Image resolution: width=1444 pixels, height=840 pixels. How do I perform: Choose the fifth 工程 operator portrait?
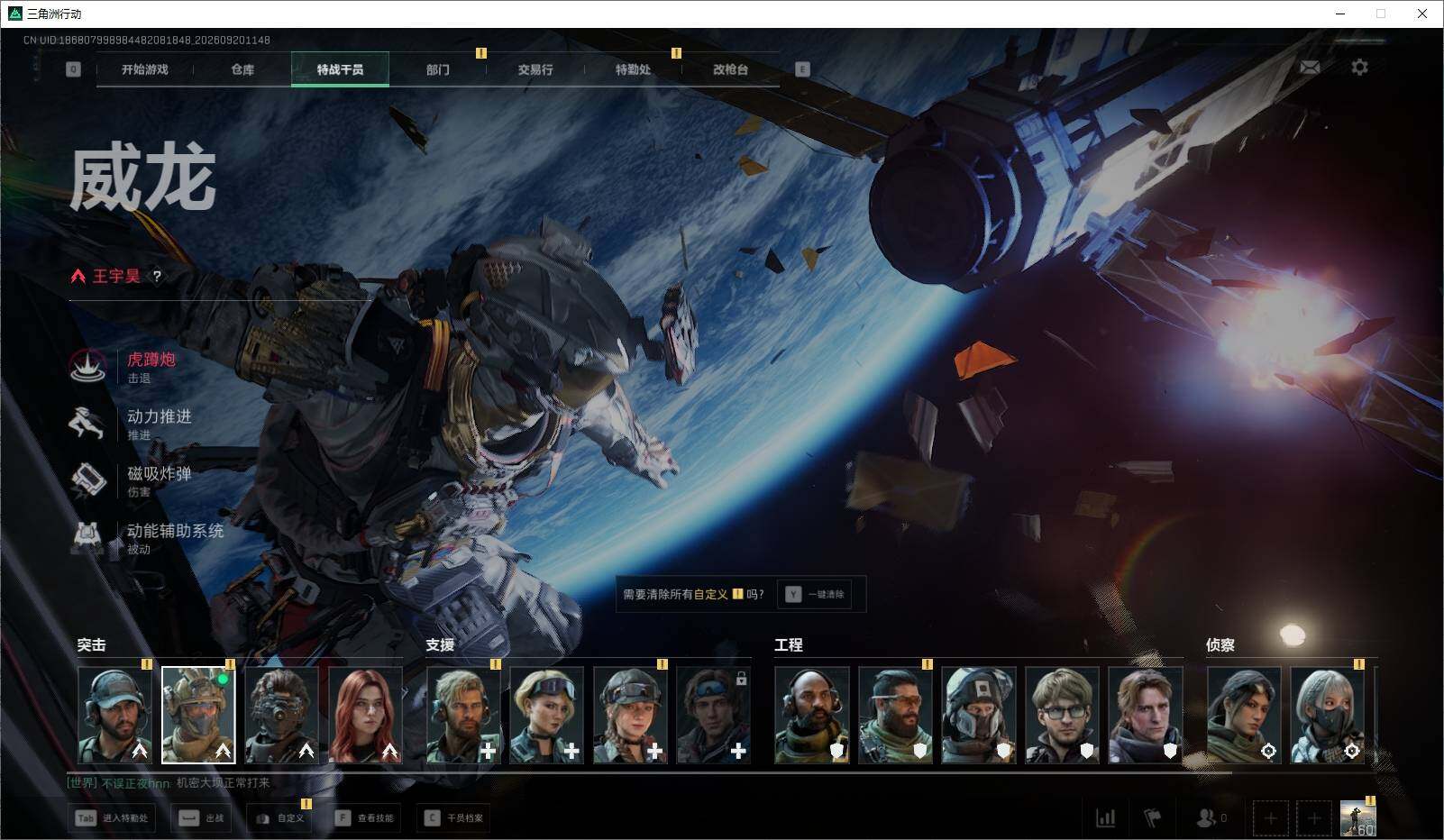coord(1146,715)
